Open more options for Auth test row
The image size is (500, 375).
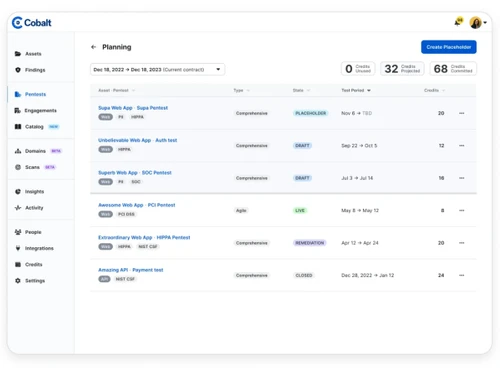coord(462,145)
